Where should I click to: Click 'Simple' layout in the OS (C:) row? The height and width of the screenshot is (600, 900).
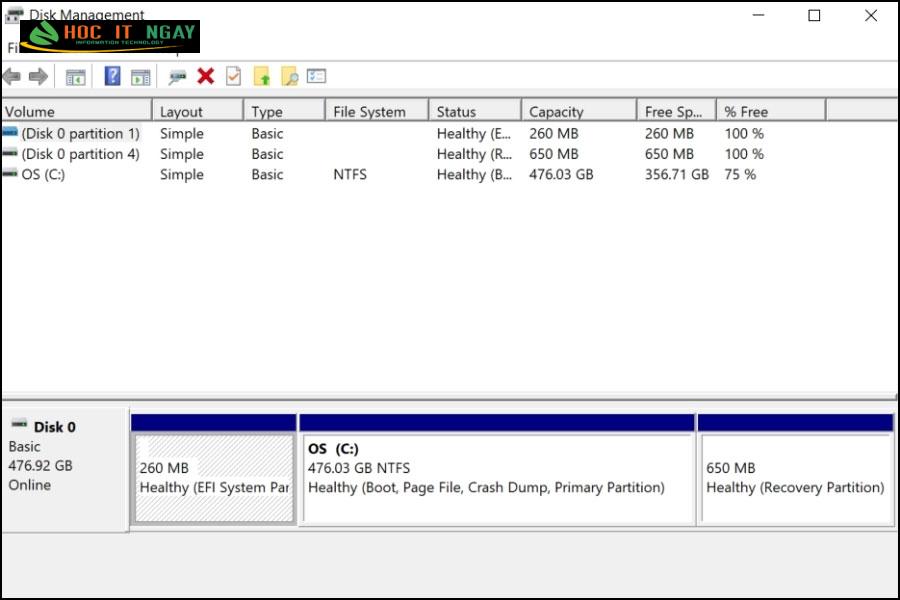[182, 175]
